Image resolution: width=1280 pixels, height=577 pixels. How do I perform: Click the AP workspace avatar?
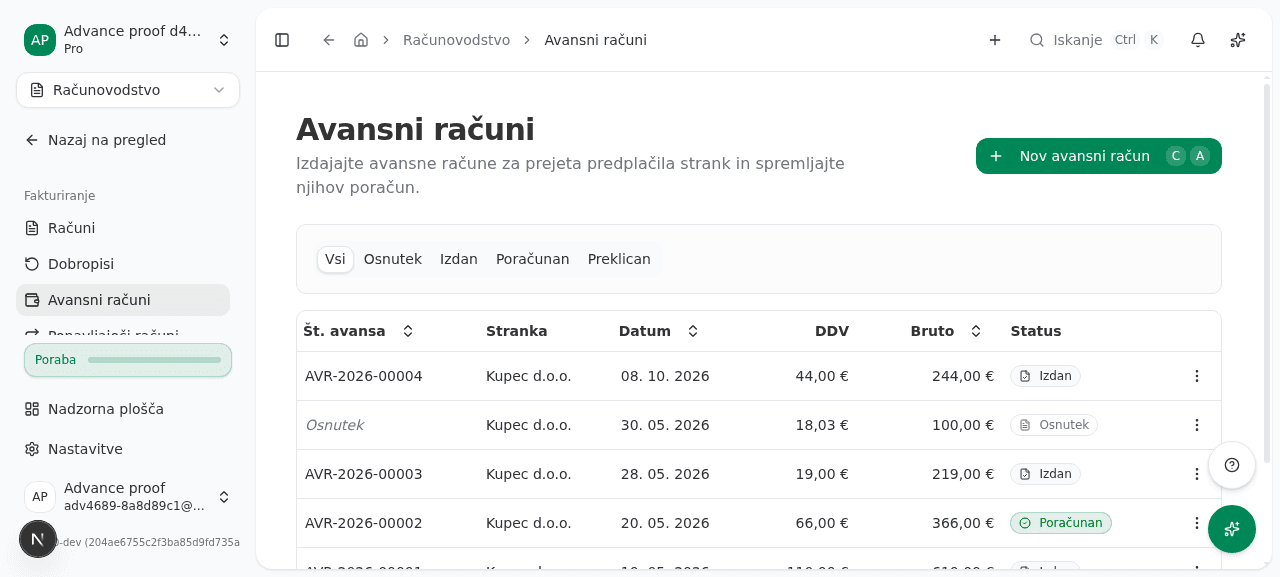point(40,40)
